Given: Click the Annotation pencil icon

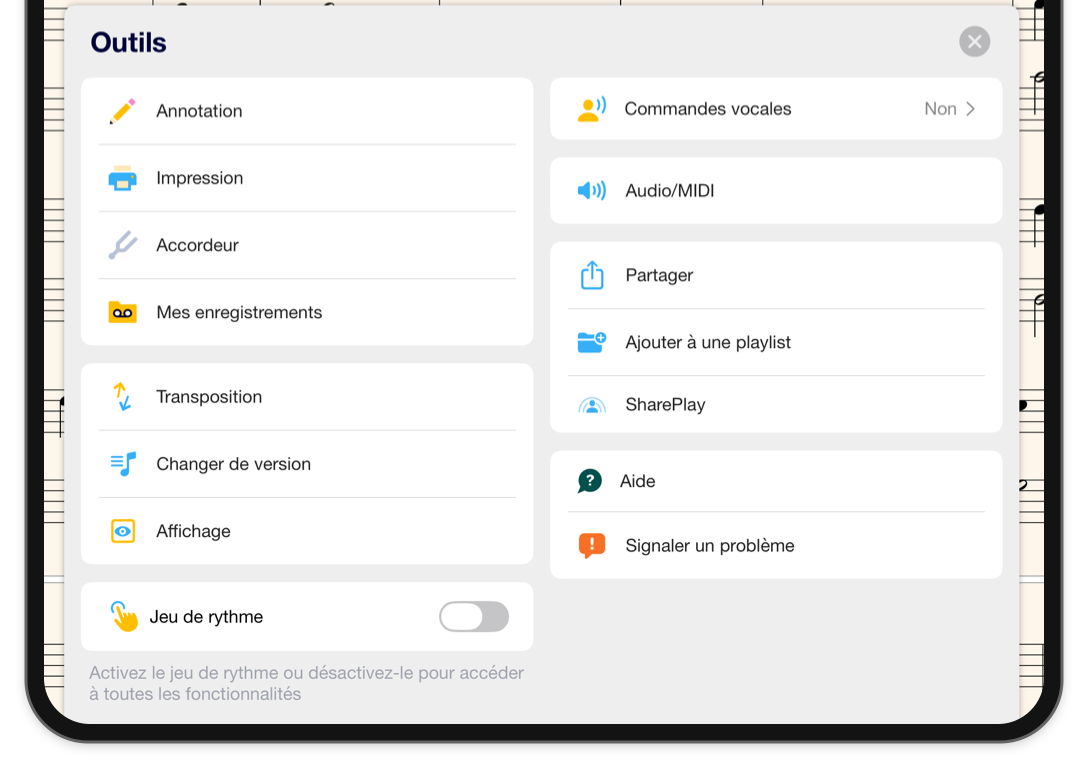Looking at the screenshot, I should (x=123, y=111).
